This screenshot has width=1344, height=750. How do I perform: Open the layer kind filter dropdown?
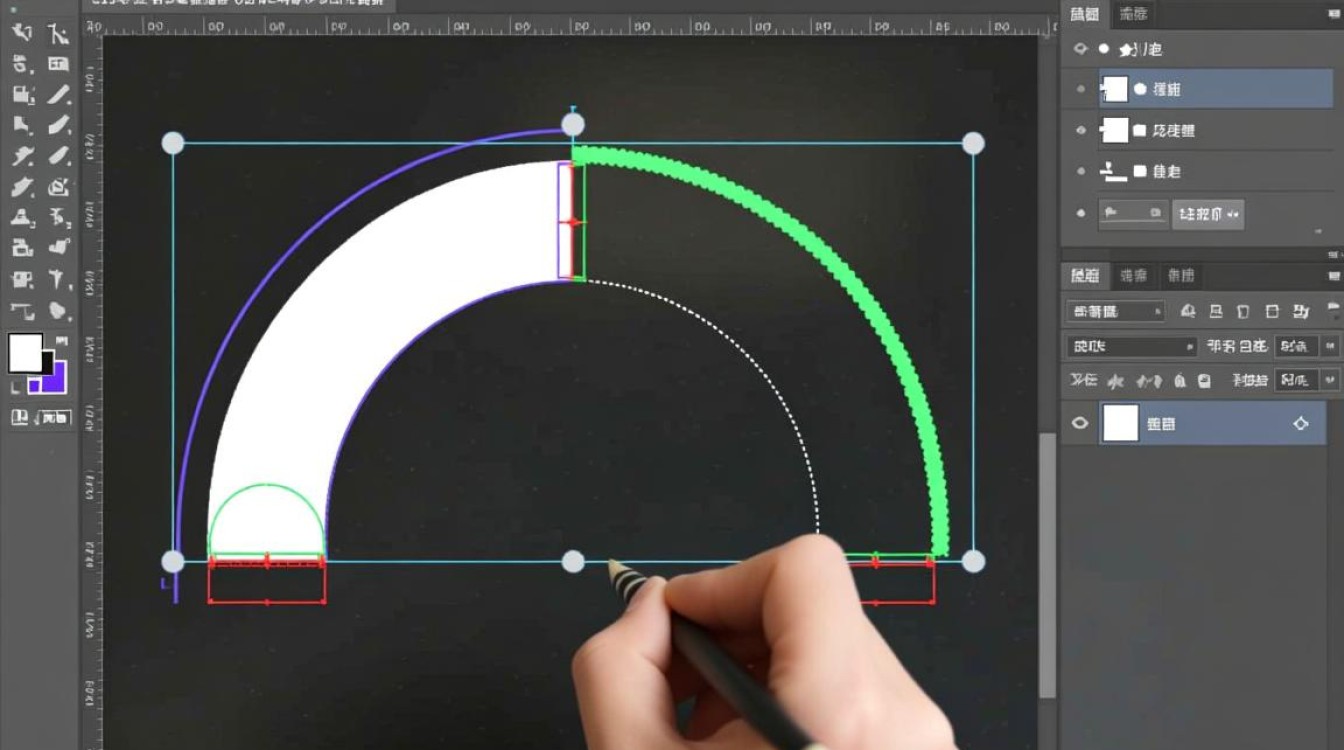tap(1115, 311)
